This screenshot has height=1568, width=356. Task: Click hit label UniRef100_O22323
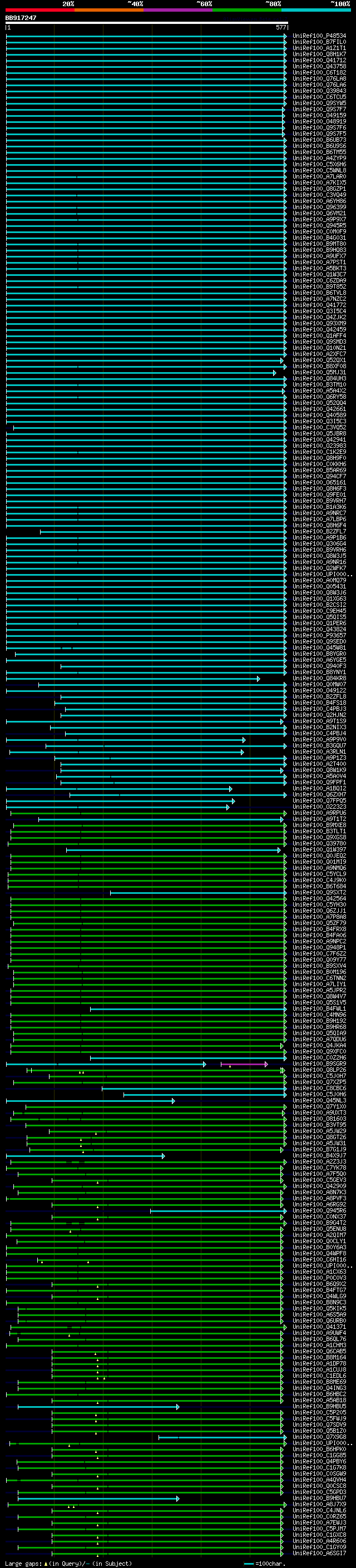point(319,807)
